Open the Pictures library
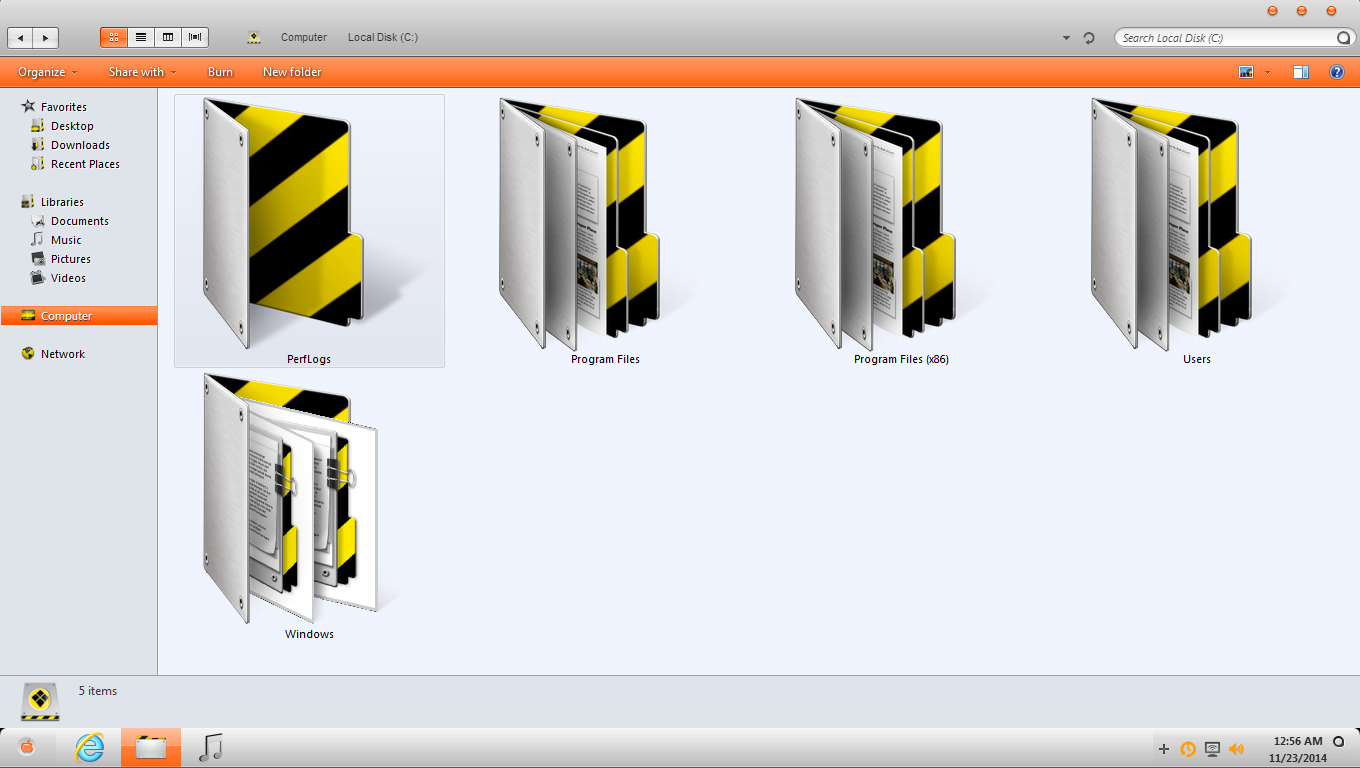 71,259
